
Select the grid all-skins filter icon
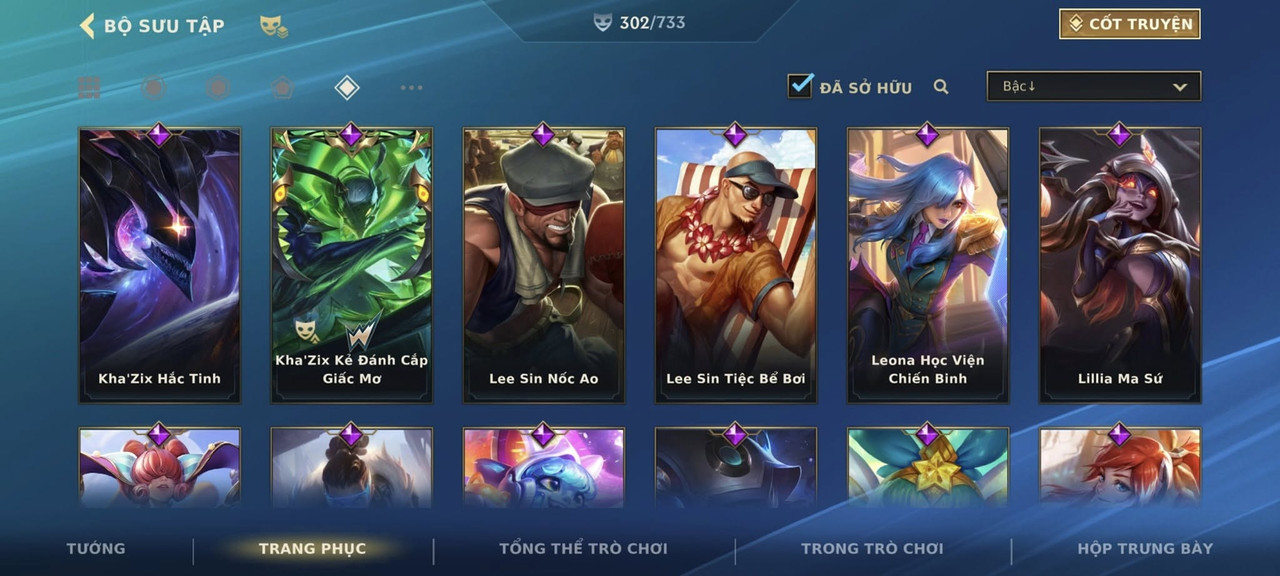point(90,88)
